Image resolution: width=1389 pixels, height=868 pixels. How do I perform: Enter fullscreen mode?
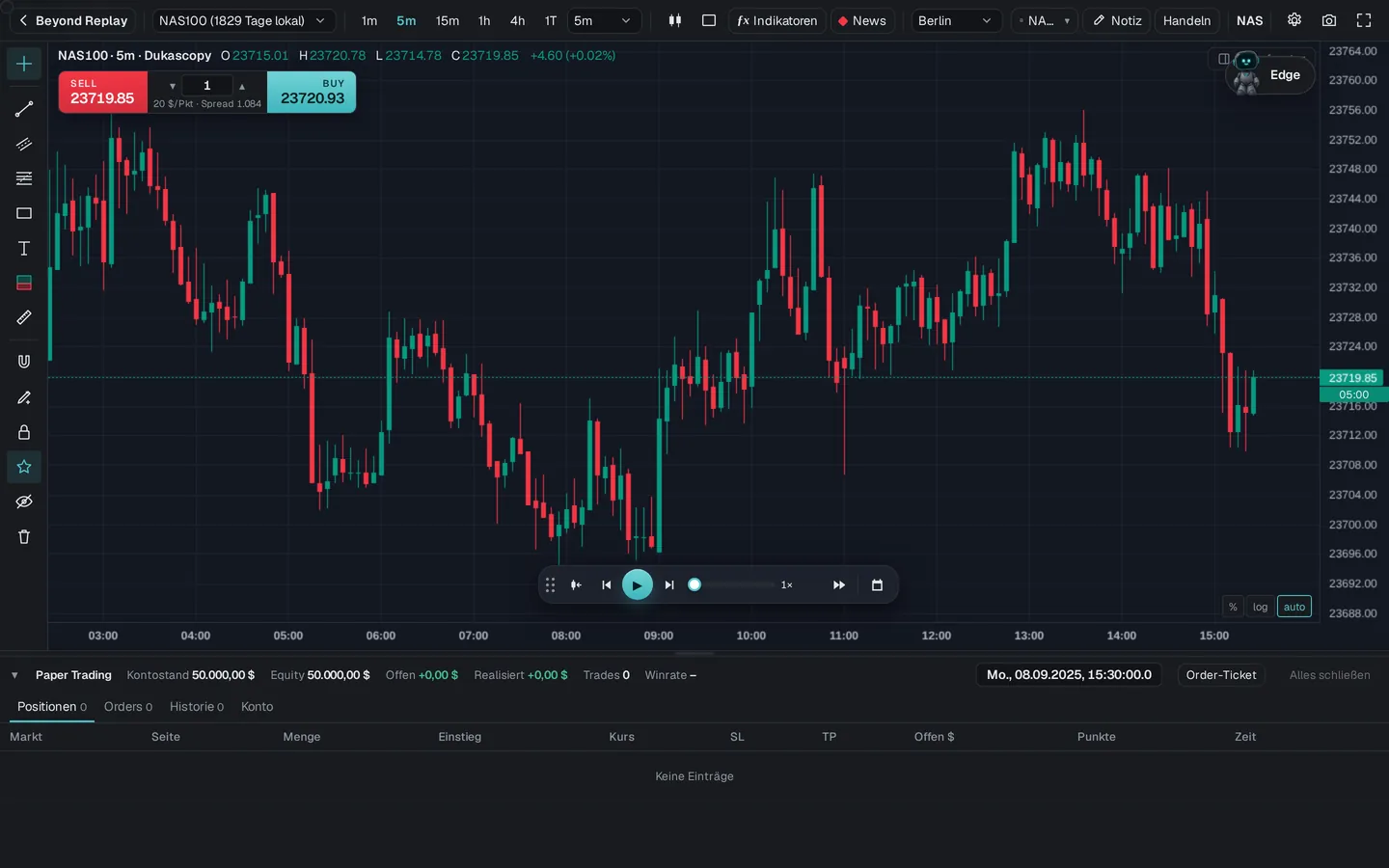pos(1364,20)
